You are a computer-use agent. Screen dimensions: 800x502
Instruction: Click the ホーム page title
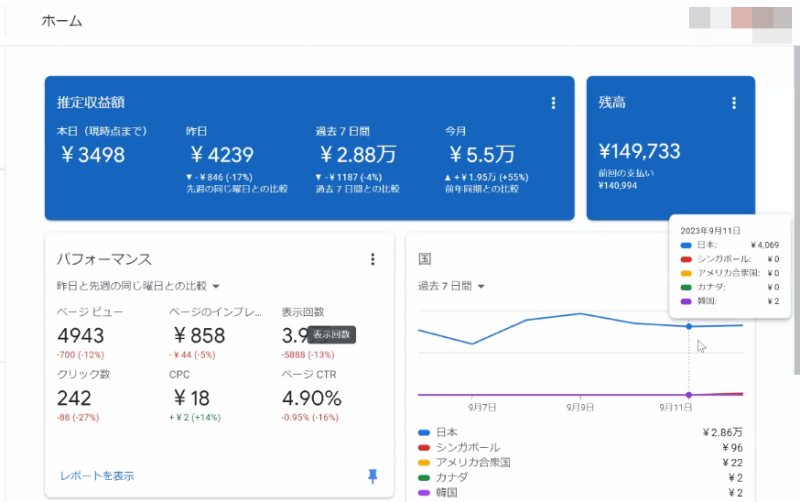pyautogui.click(x=62, y=21)
